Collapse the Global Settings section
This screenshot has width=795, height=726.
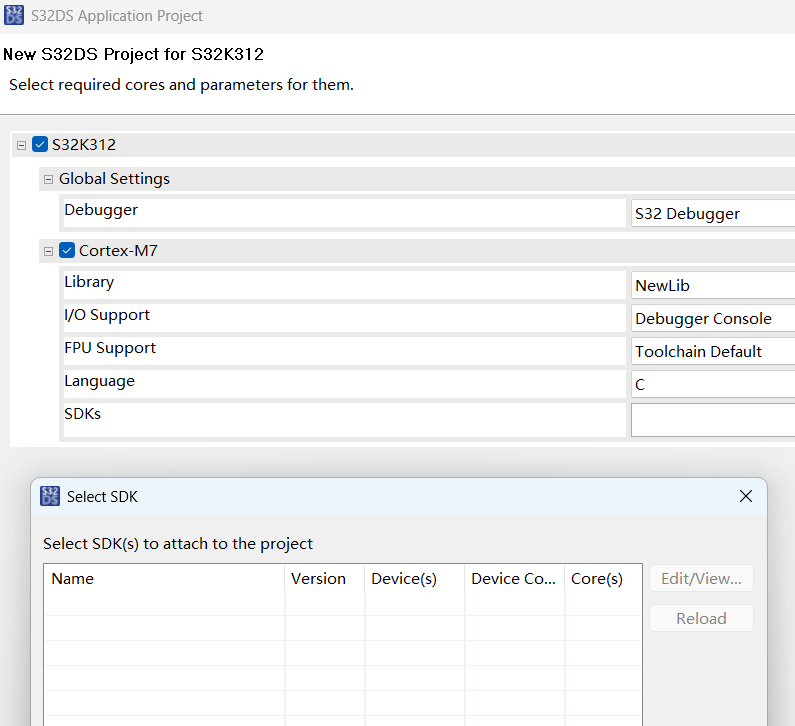tap(48, 179)
